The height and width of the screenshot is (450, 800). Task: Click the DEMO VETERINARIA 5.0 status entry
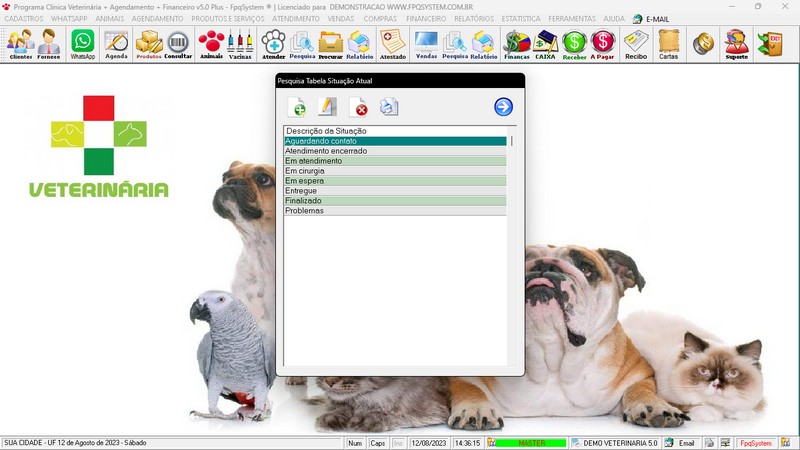point(616,443)
